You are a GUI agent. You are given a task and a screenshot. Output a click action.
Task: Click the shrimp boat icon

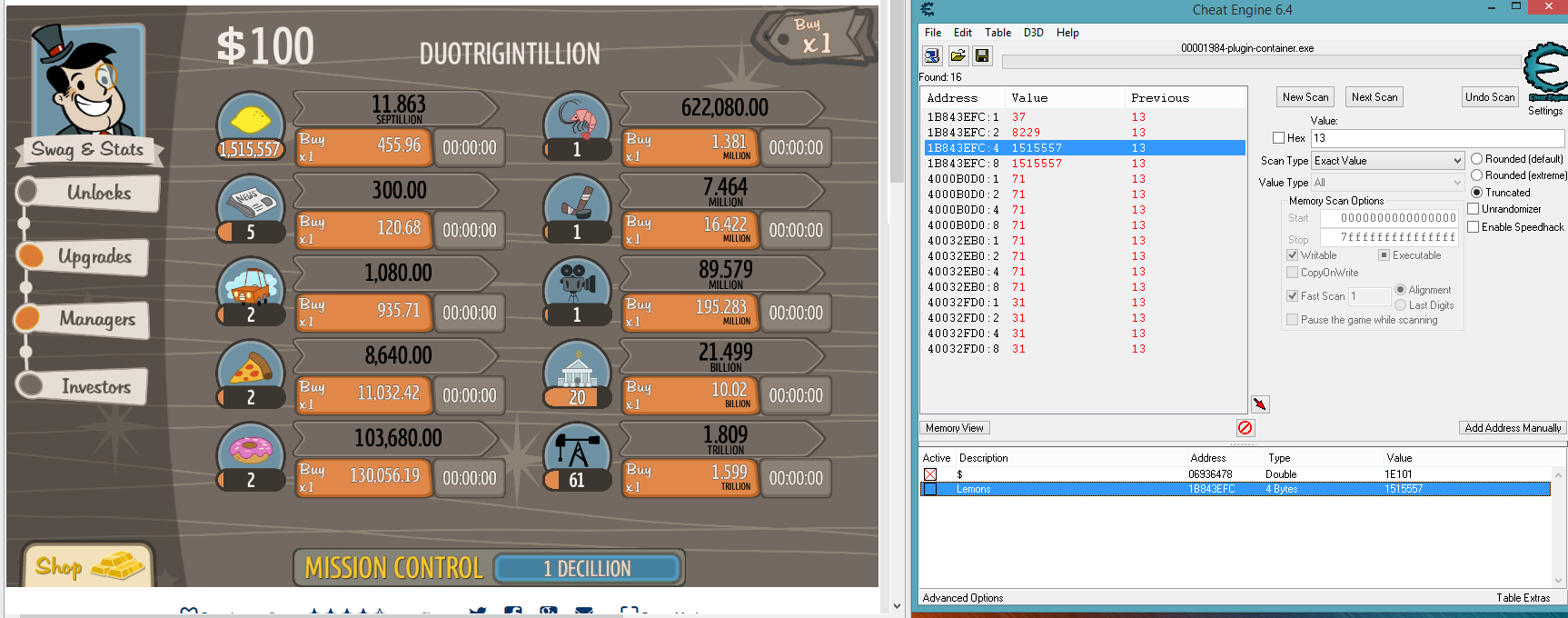point(577,120)
